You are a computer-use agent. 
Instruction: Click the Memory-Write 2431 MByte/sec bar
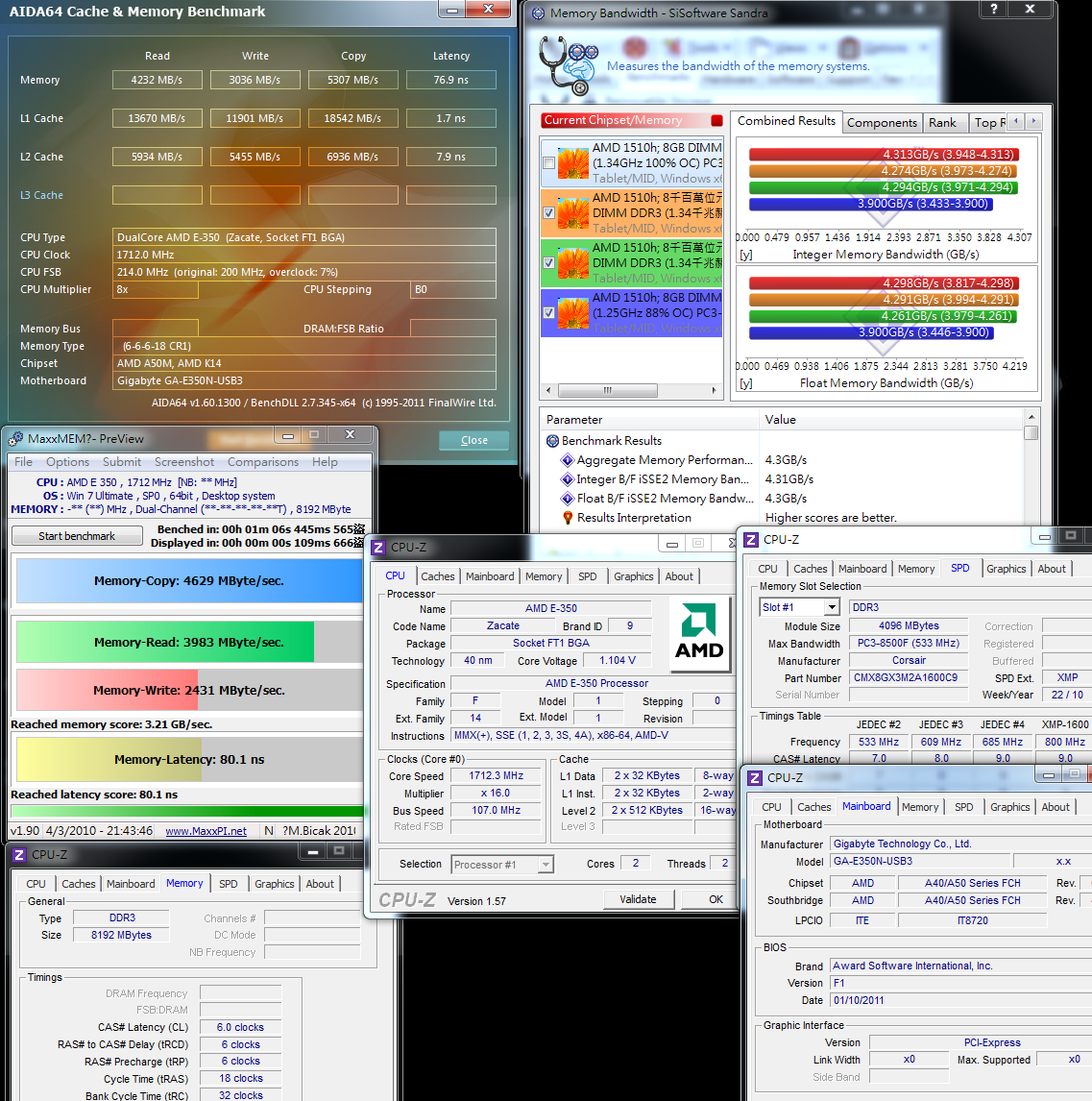pos(189,690)
